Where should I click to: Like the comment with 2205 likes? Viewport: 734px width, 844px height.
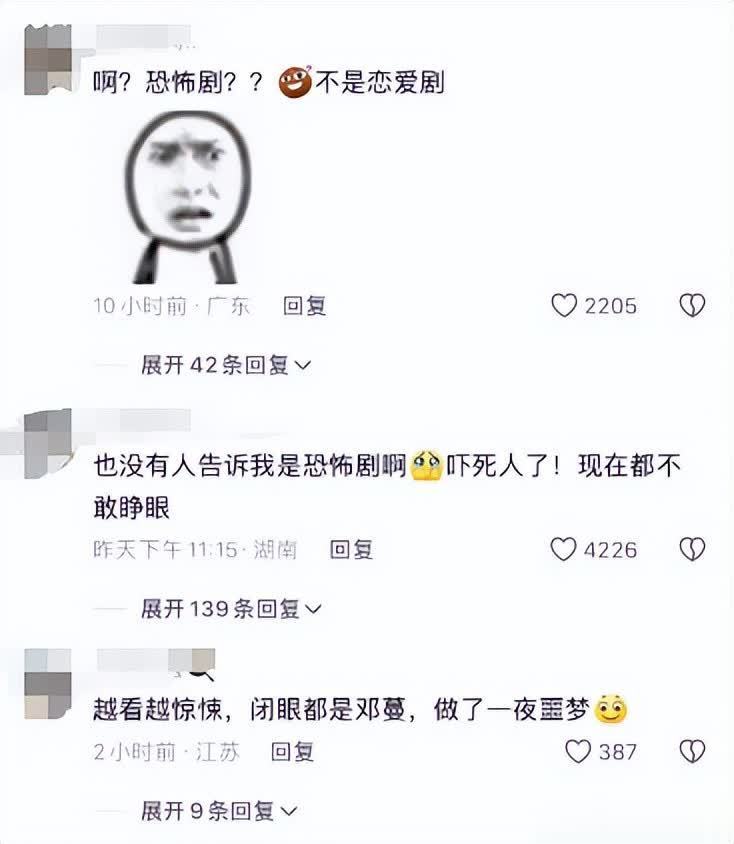564,305
